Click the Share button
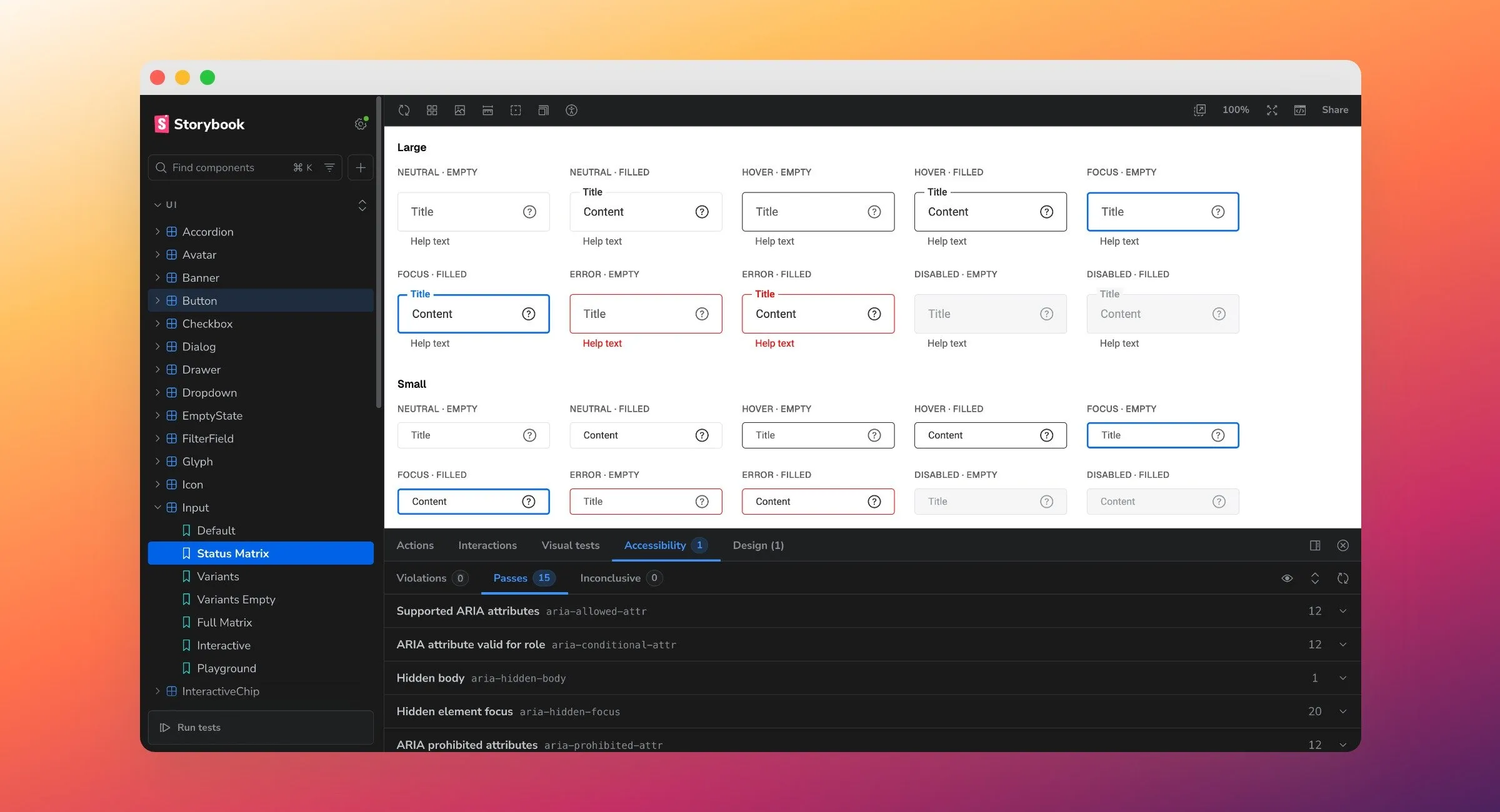This screenshot has width=1500, height=812. click(1335, 110)
